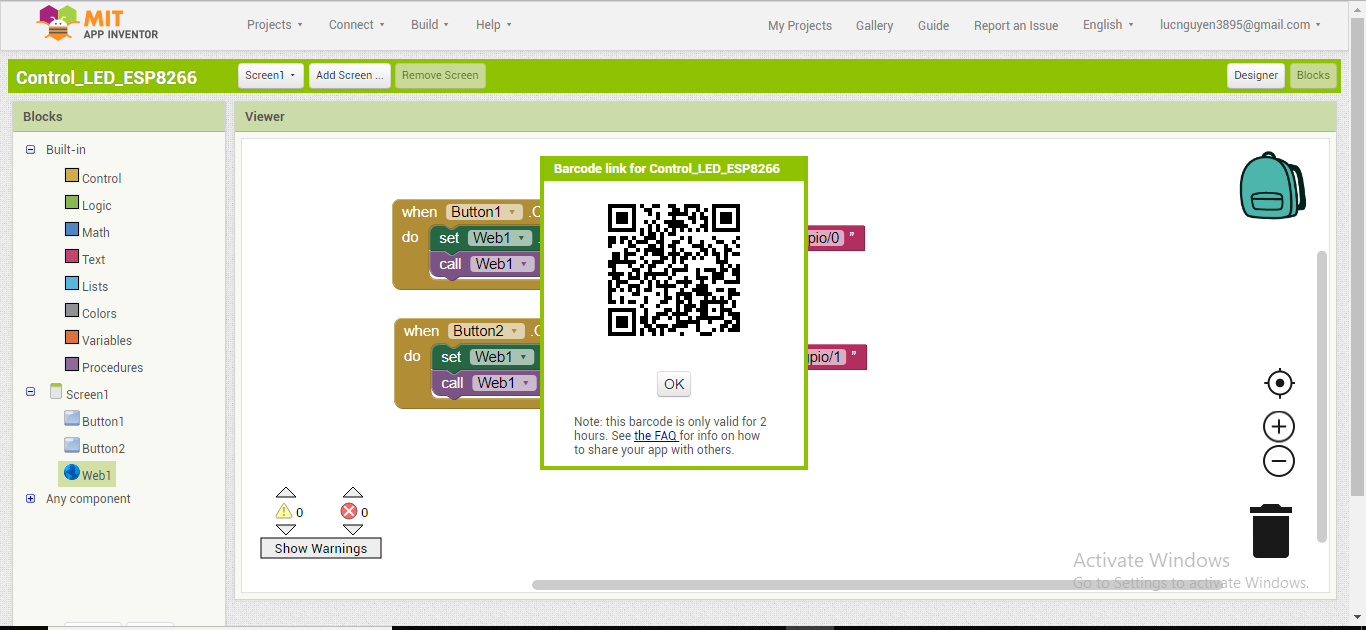Click the red error circle icon
The image size is (1366, 630).
[x=349, y=512]
